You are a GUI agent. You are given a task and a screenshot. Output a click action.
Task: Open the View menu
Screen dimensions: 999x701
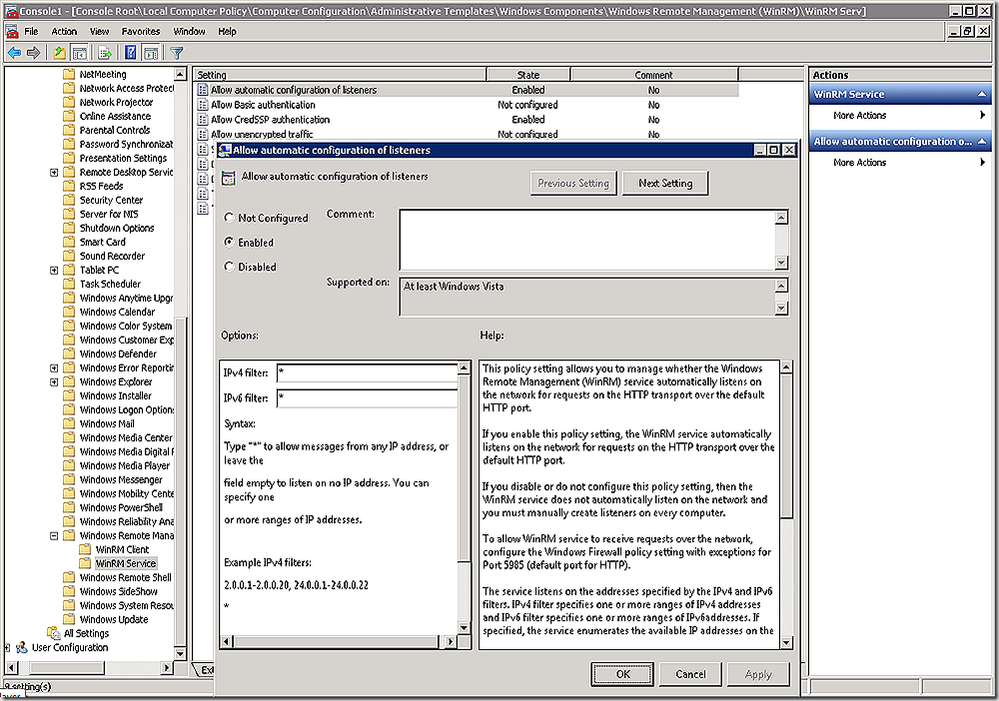pyautogui.click(x=99, y=31)
